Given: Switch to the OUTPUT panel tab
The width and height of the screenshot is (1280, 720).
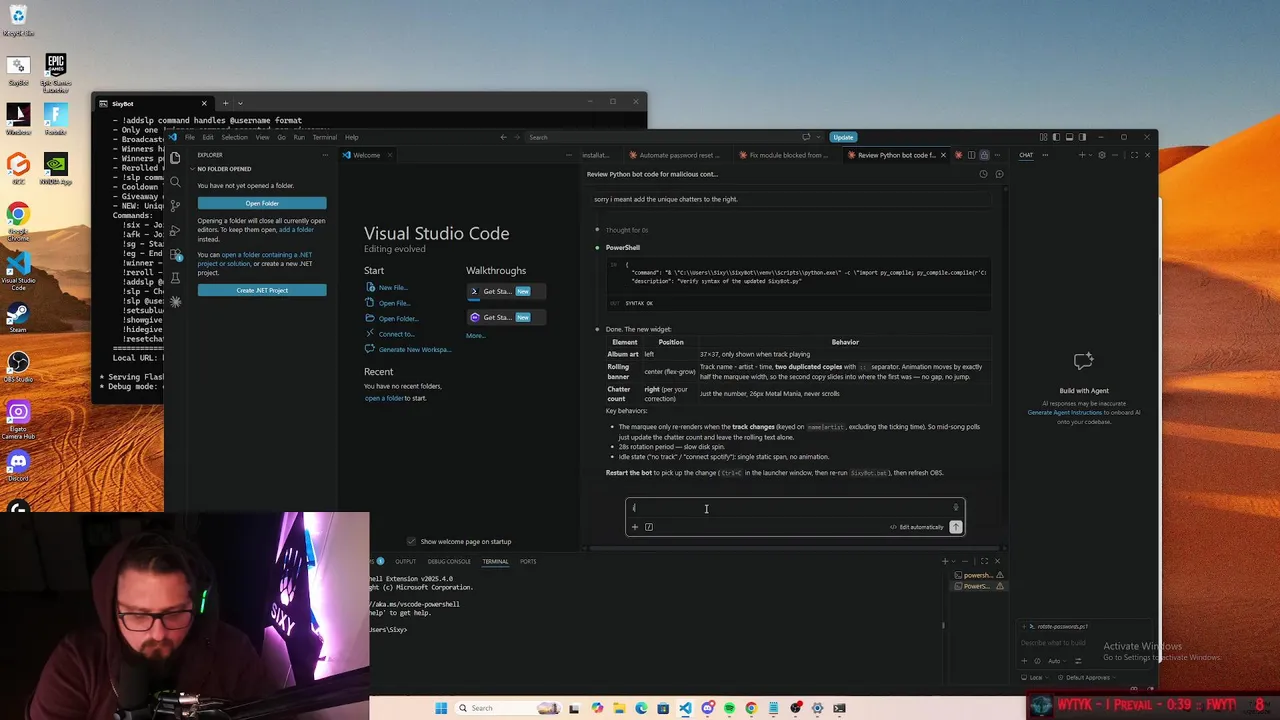Looking at the screenshot, I should (x=405, y=561).
